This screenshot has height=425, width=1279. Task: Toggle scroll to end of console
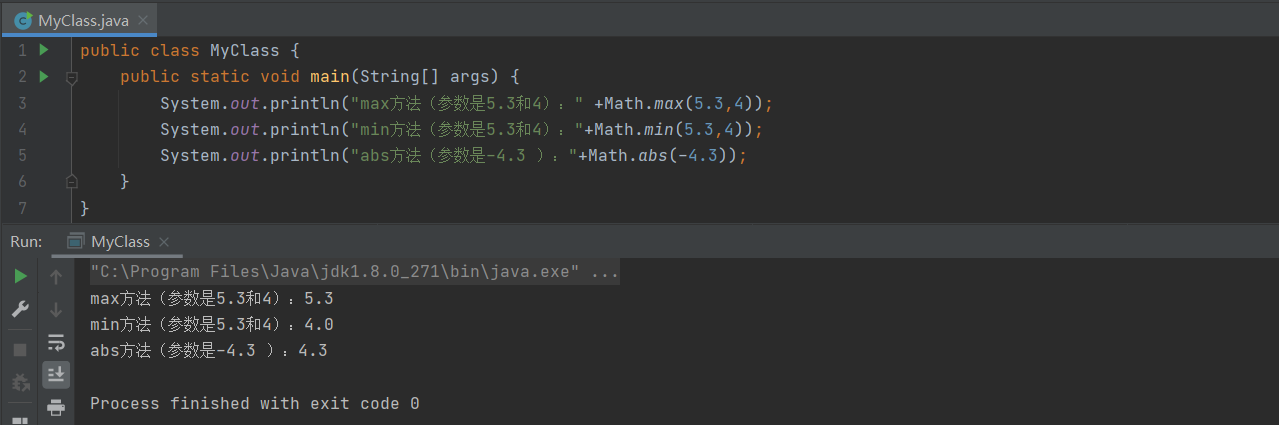point(56,374)
